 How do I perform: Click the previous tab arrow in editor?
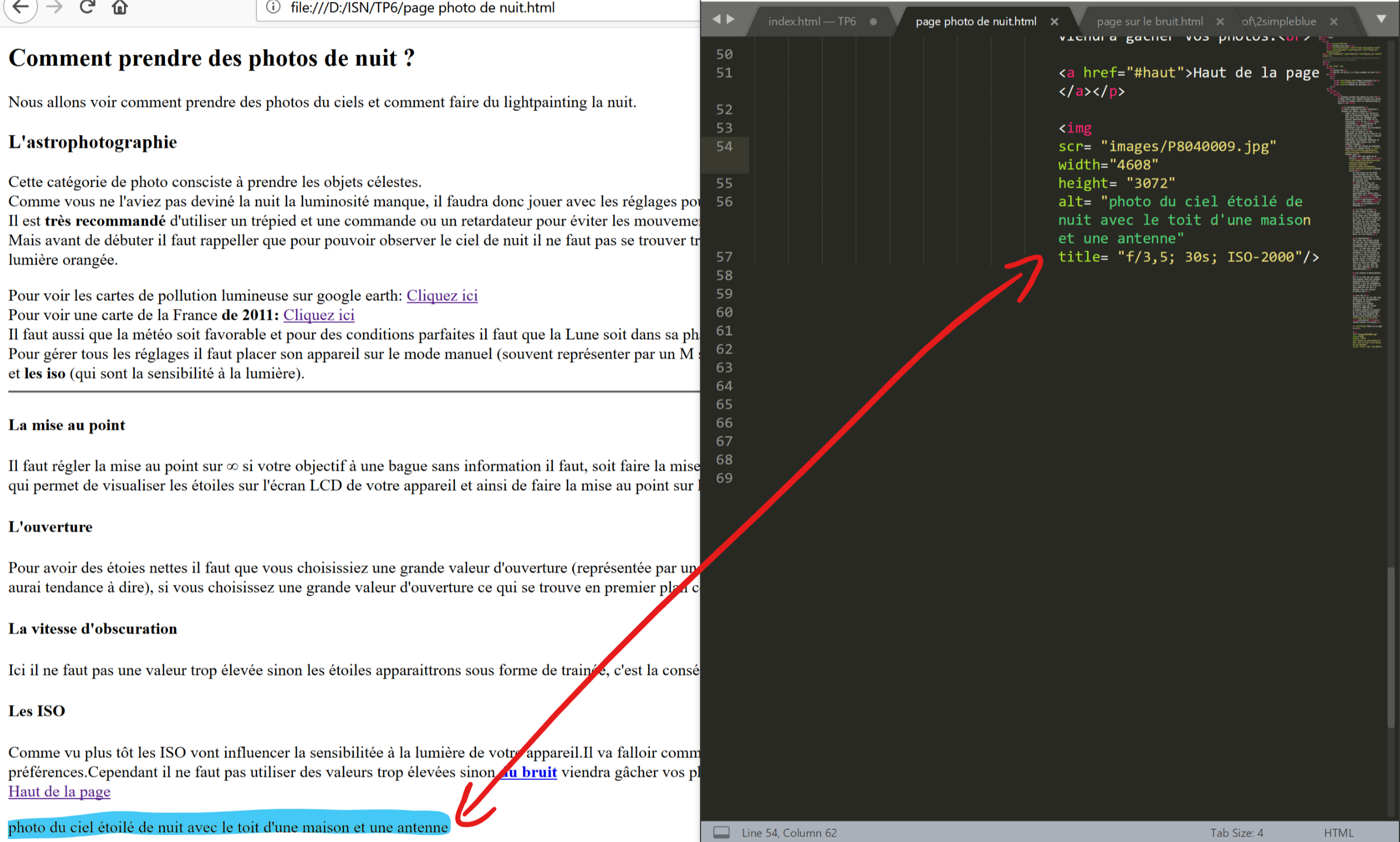click(716, 19)
